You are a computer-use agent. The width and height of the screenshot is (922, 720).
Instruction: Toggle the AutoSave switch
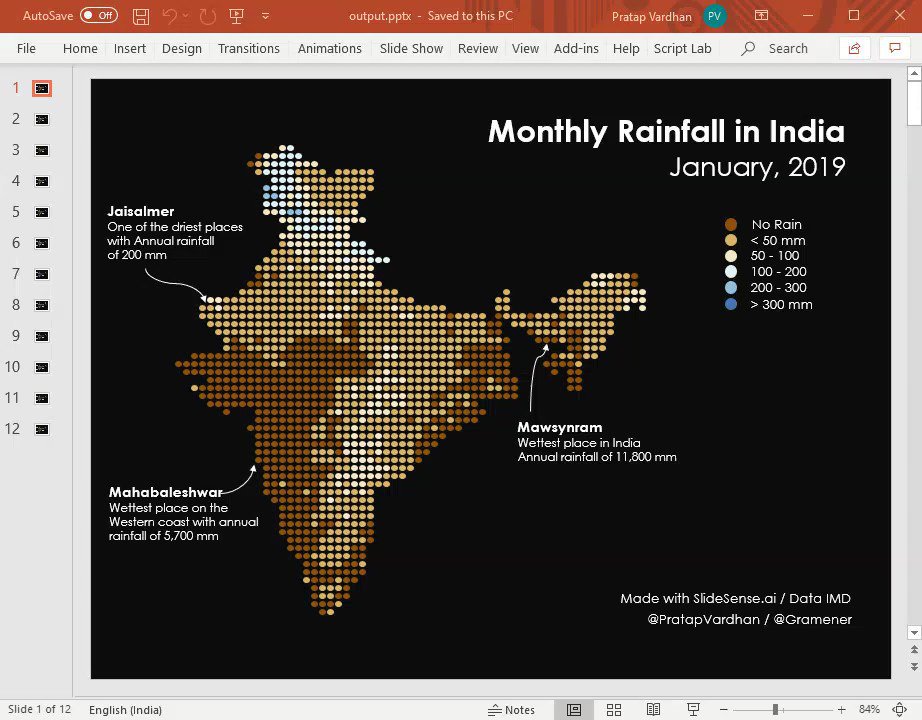pos(98,16)
